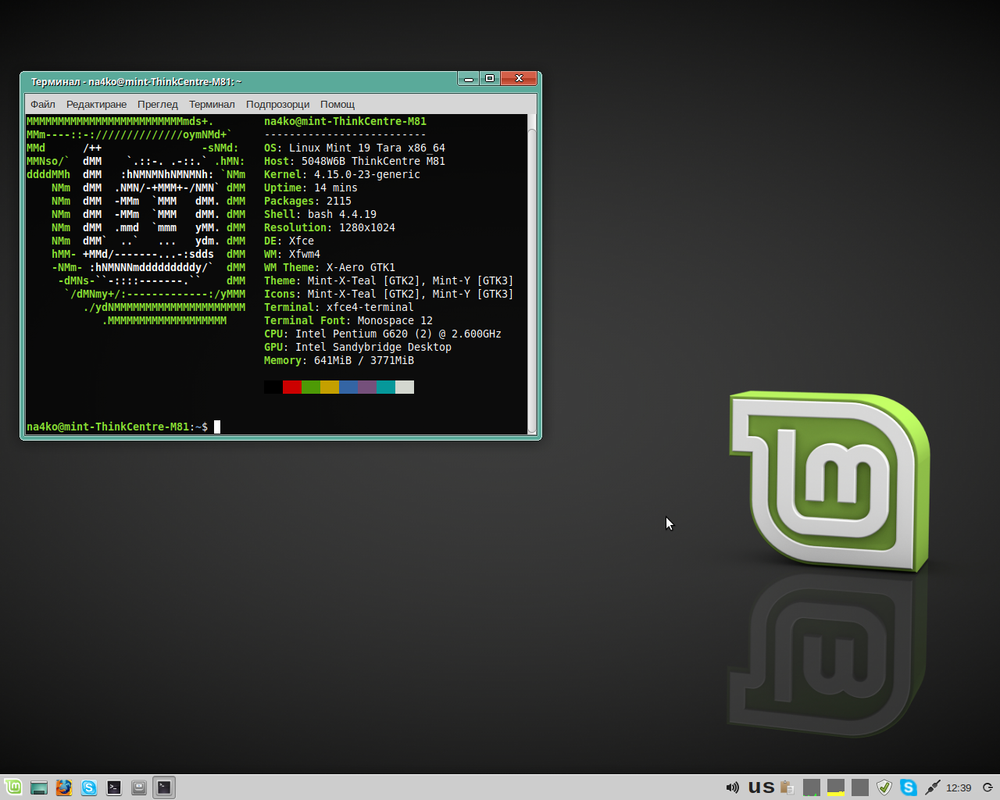
Task: Click 'Memory: 641MiB / 3771MiB' line
Action: tap(339, 360)
